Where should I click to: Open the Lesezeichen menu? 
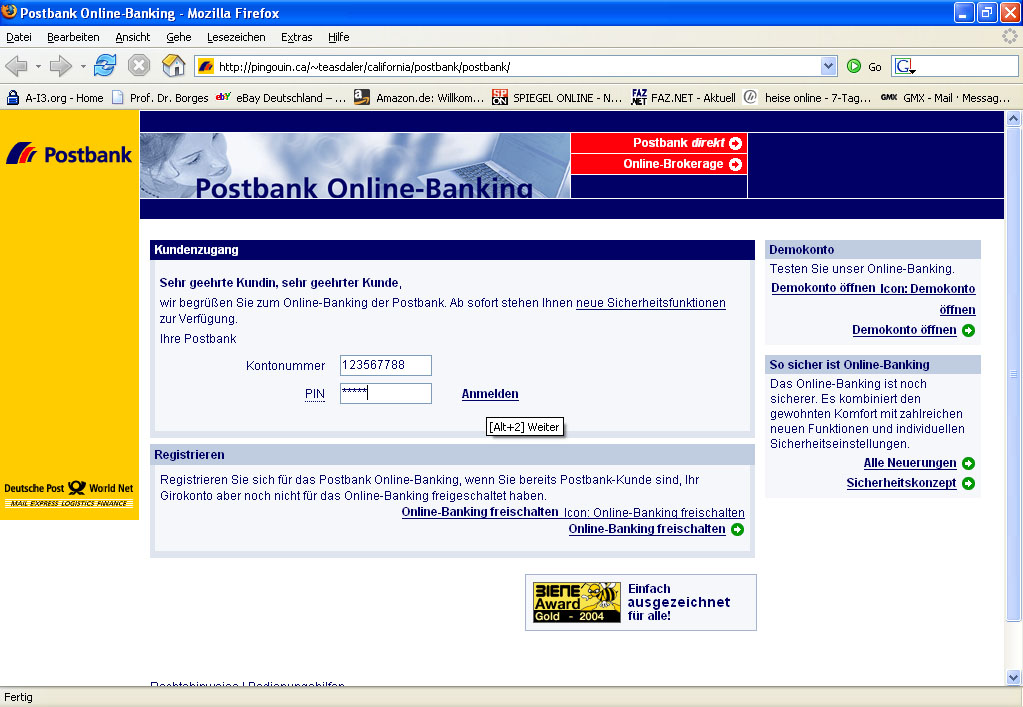(236, 37)
